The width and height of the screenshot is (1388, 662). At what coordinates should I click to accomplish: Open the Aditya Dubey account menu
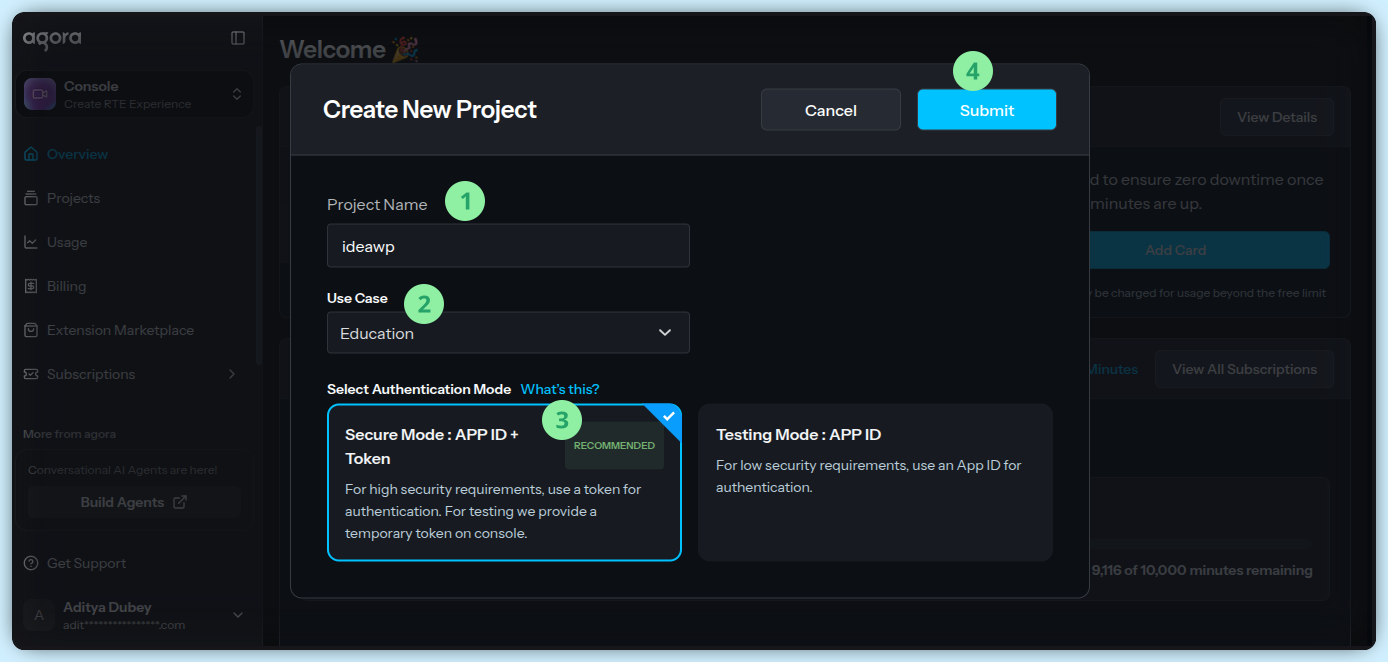coord(237,615)
